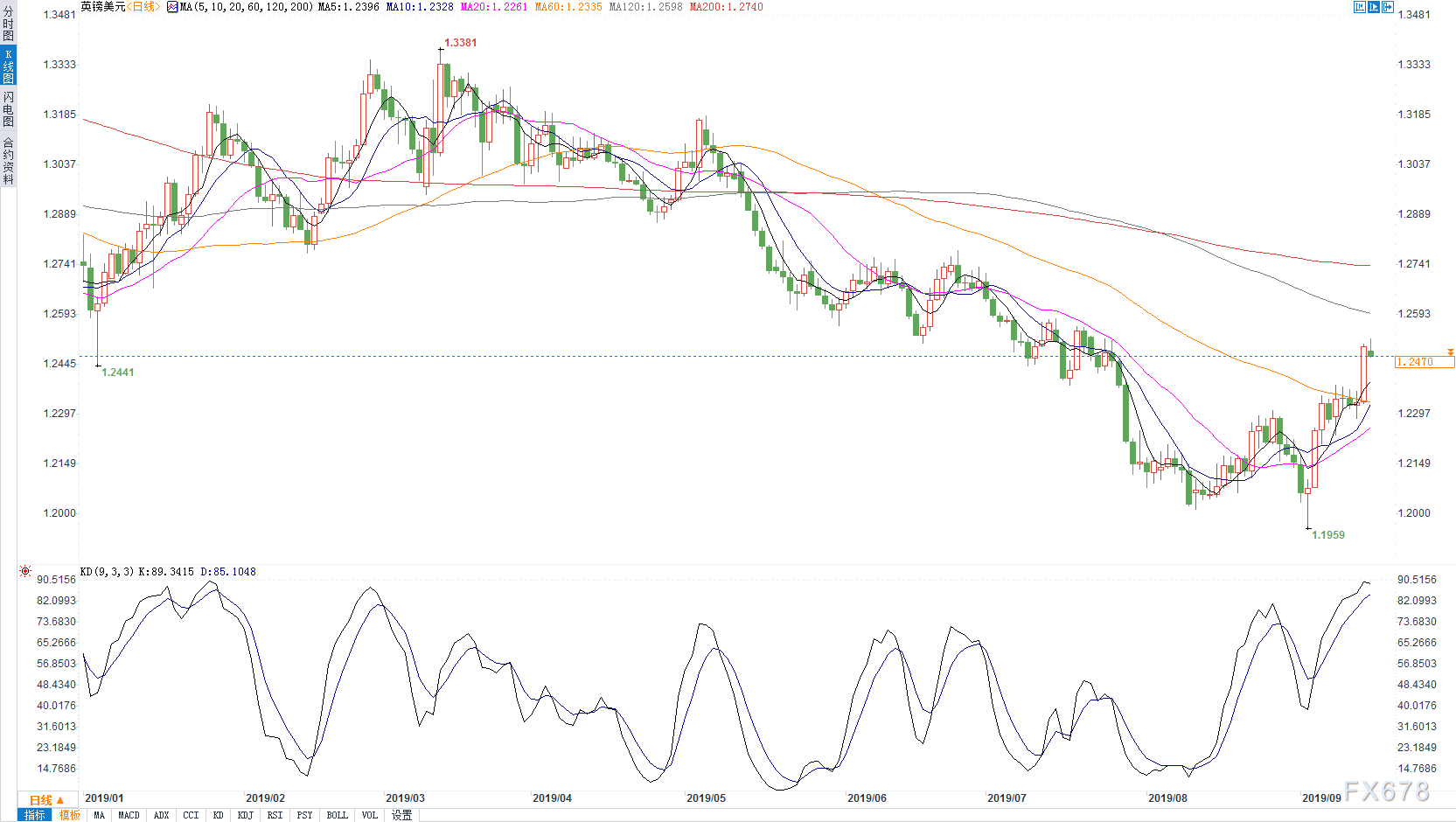Open the 设置 settings button
The width and height of the screenshot is (1456, 822).
(401, 815)
